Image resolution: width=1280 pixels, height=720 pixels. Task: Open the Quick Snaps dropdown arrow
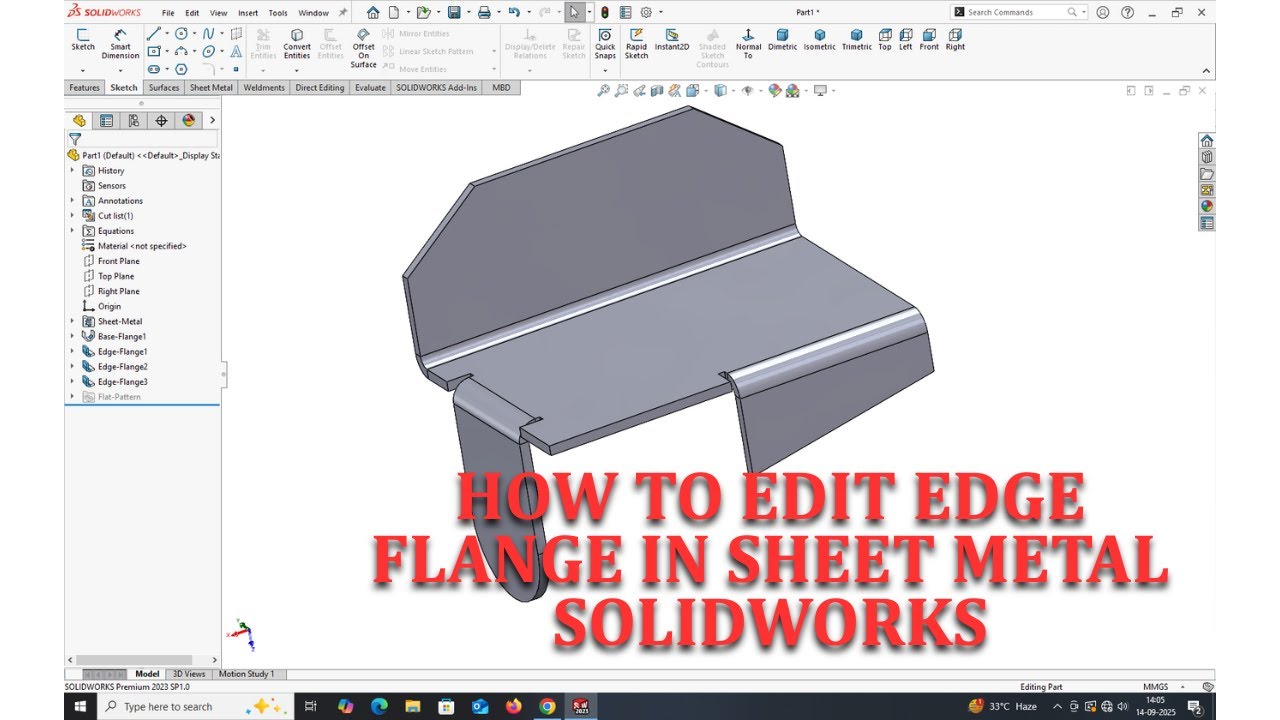coord(605,70)
